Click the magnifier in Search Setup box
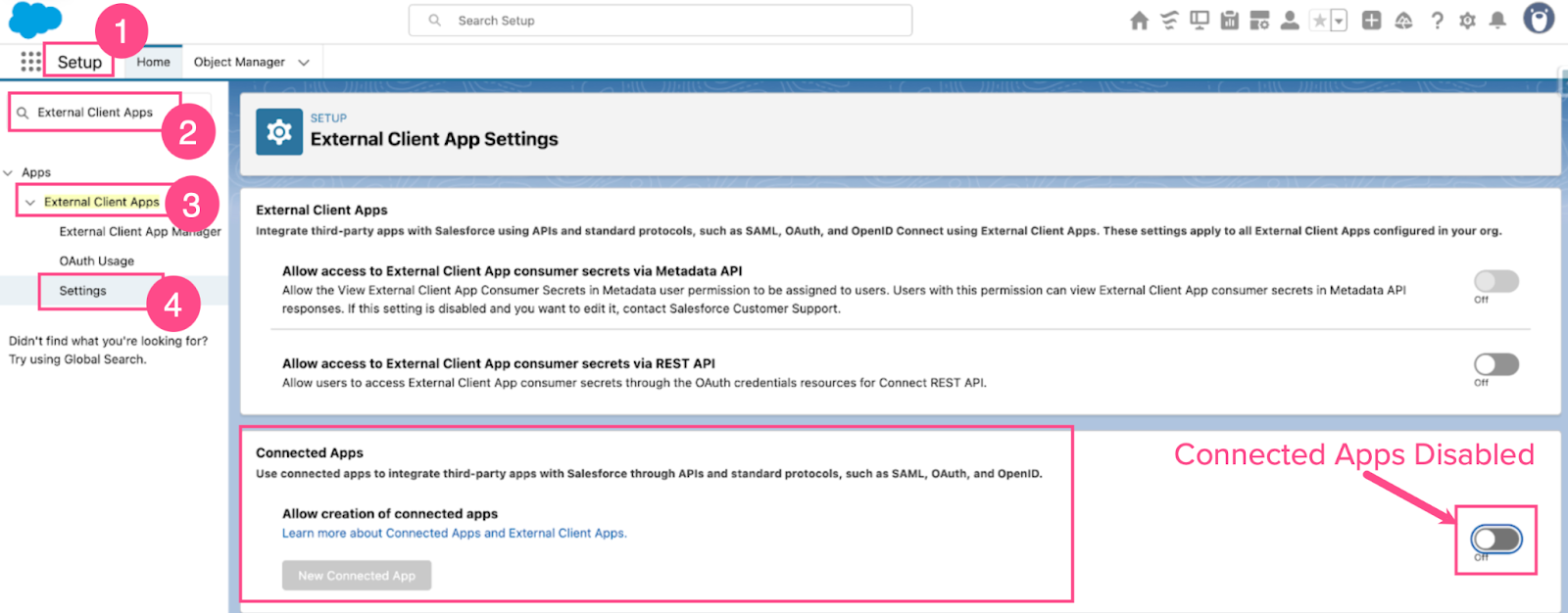Image resolution: width=1568 pixels, height=613 pixels. point(434,21)
